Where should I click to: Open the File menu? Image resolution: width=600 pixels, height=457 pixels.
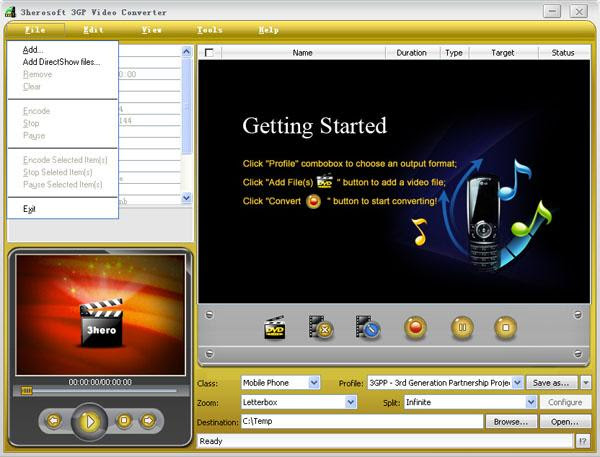click(35, 30)
